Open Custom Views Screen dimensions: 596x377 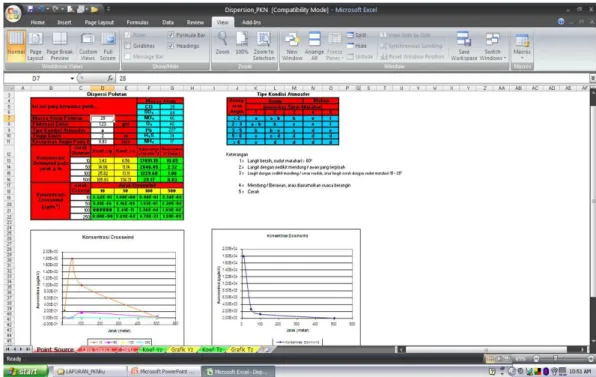click(88, 46)
